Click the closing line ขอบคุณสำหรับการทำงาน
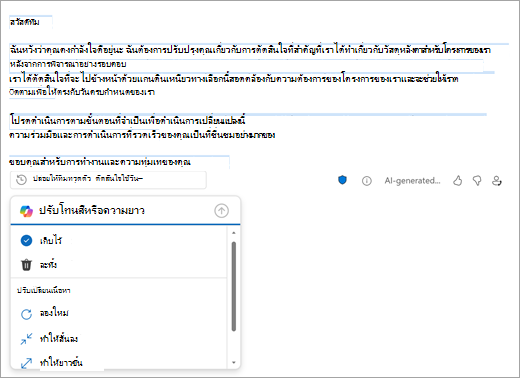 coord(100,162)
